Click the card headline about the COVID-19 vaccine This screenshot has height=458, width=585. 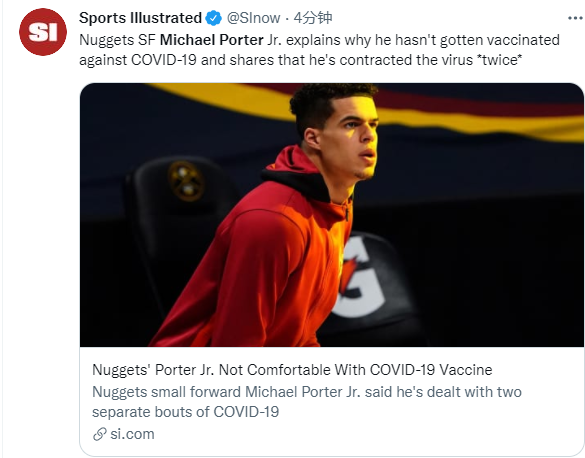pos(292,370)
